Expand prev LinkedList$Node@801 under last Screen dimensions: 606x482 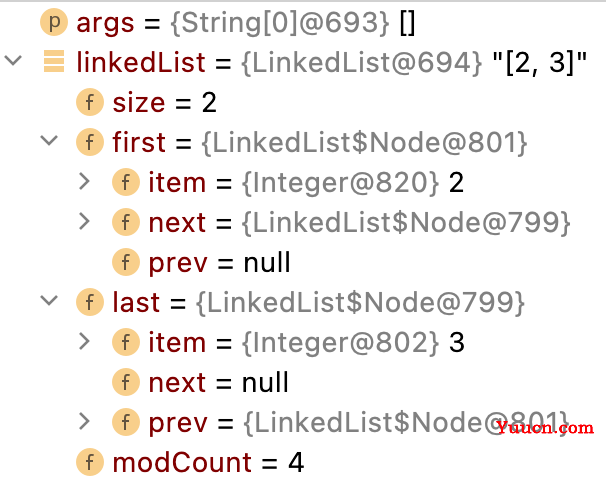[84, 421]
